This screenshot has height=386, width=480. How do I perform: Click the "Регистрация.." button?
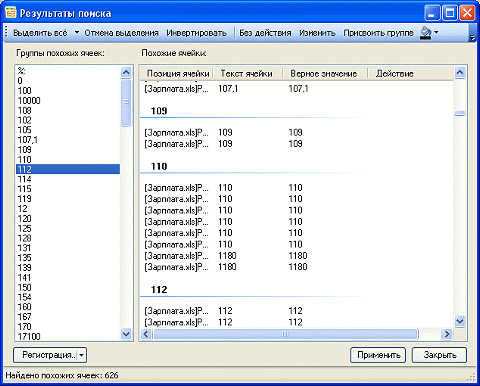(45, 355)
